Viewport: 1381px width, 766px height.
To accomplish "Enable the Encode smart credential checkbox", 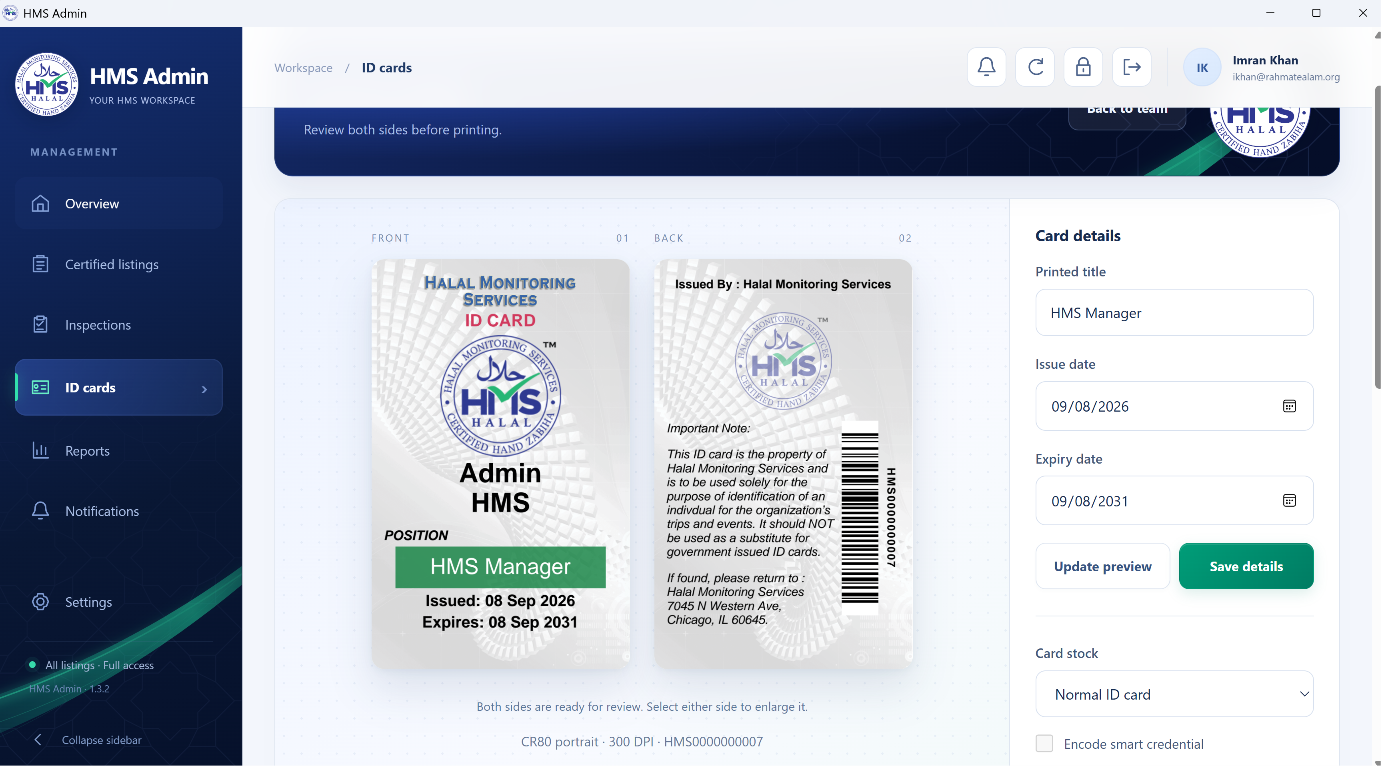I will click(1044, 743).
